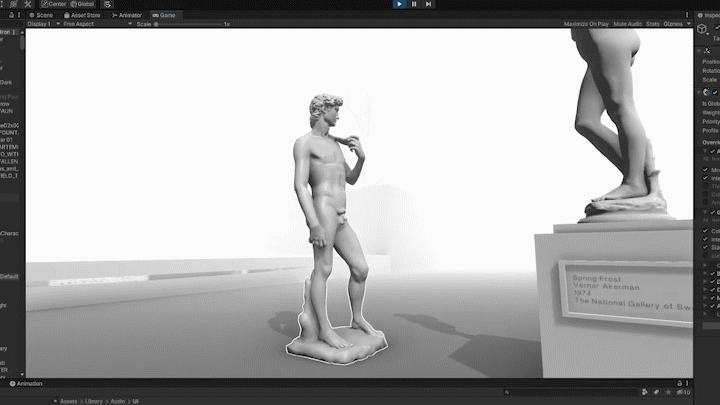Click the hierarchy panel lock icon

coord(11,15)
